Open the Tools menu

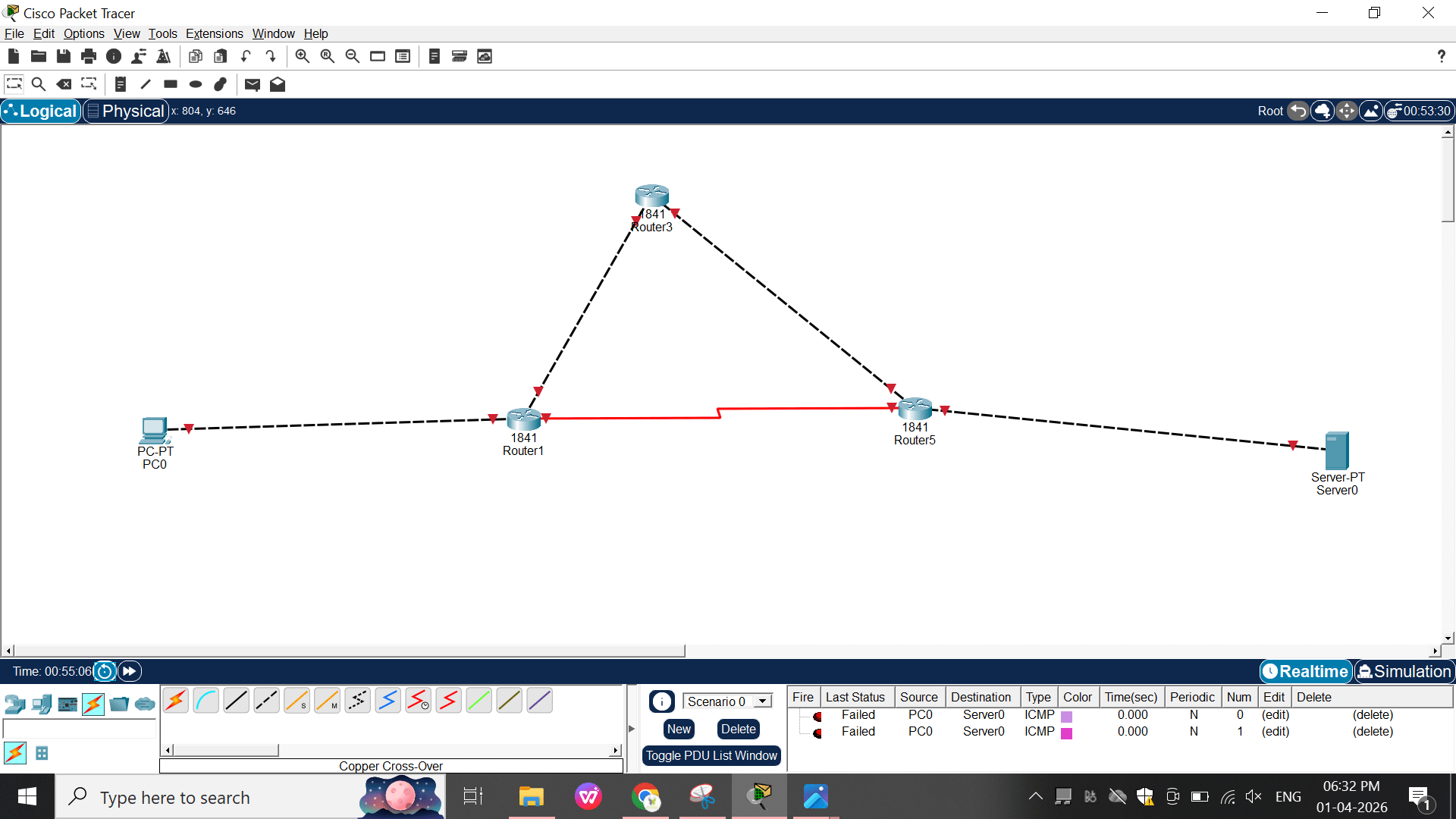[162, 33]
